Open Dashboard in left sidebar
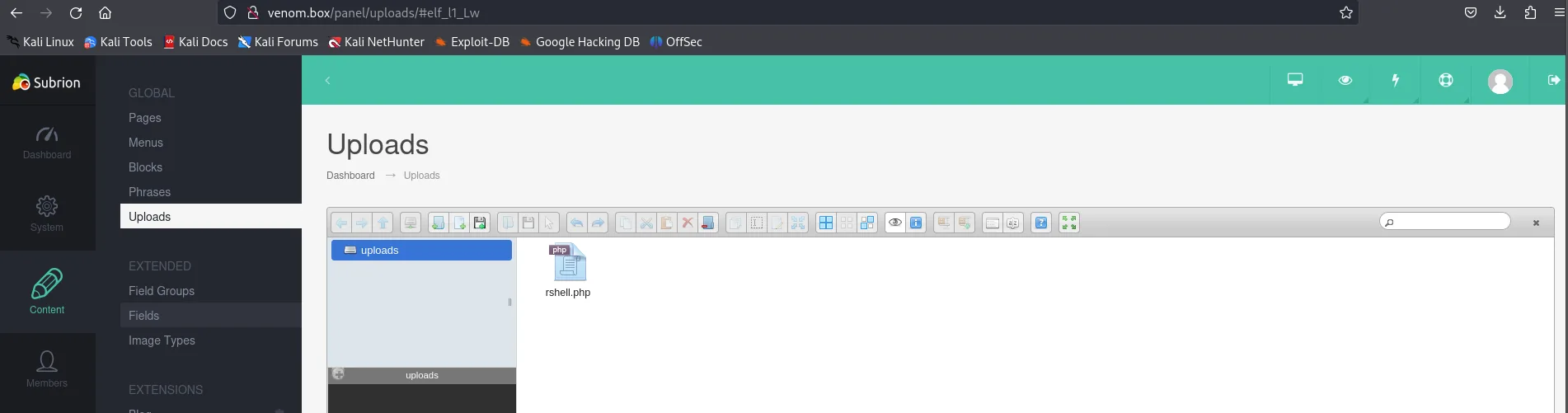This screenshot has width=1568, height=413. click(x=47, y=143)
